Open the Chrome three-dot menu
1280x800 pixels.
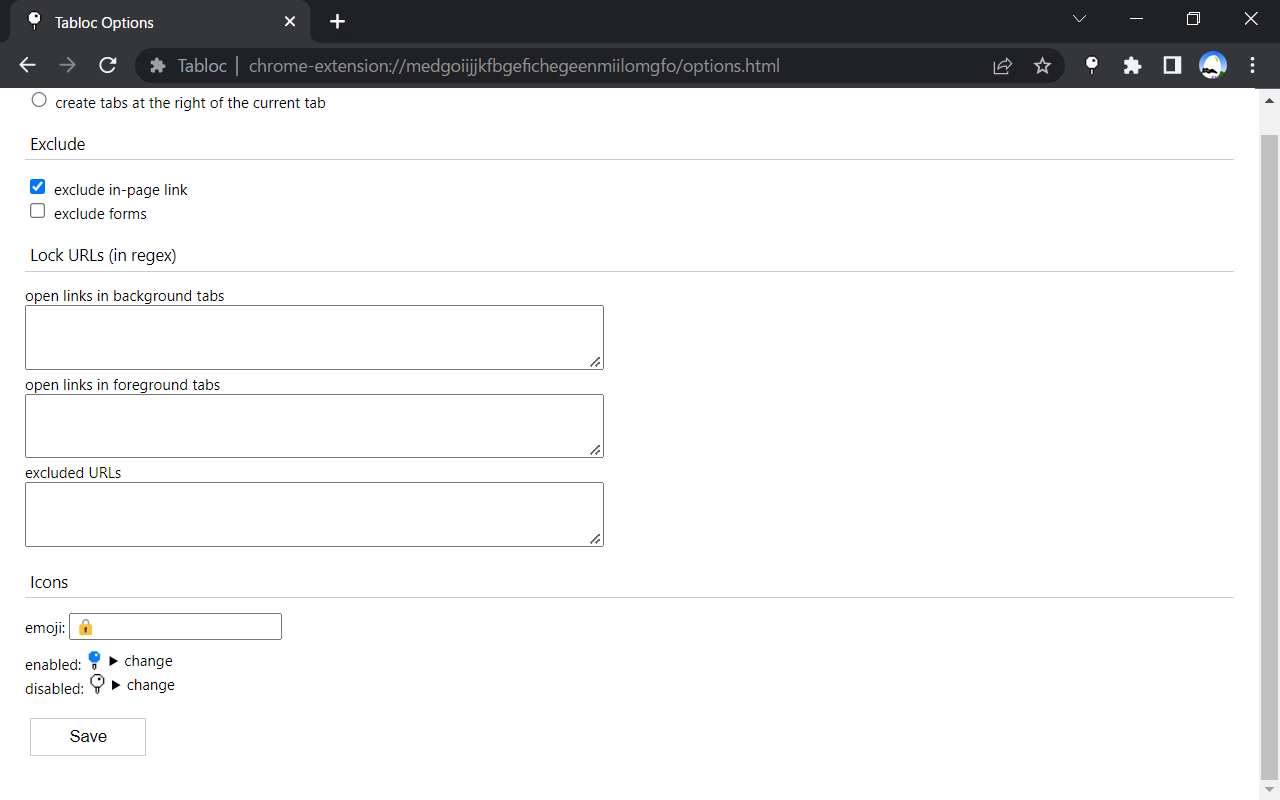coord(1253,66)
